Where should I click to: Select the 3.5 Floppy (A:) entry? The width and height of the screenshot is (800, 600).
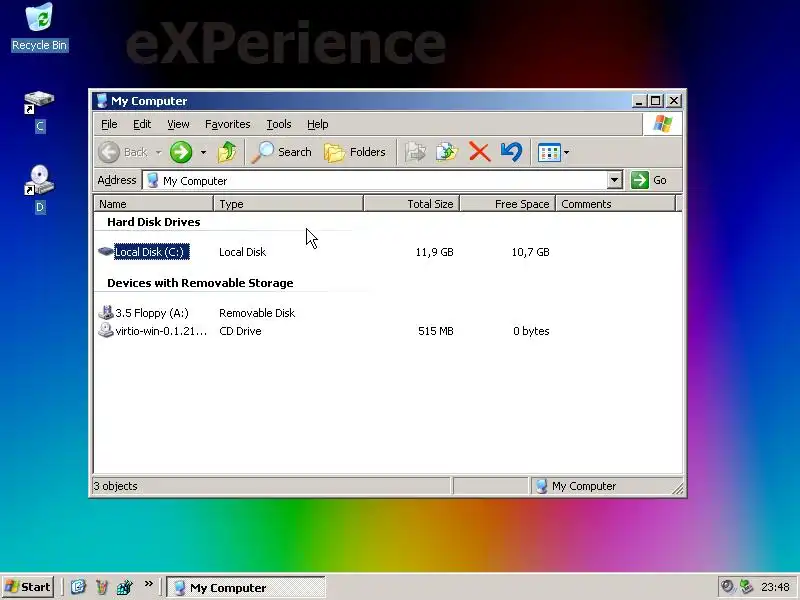(152, 313)
